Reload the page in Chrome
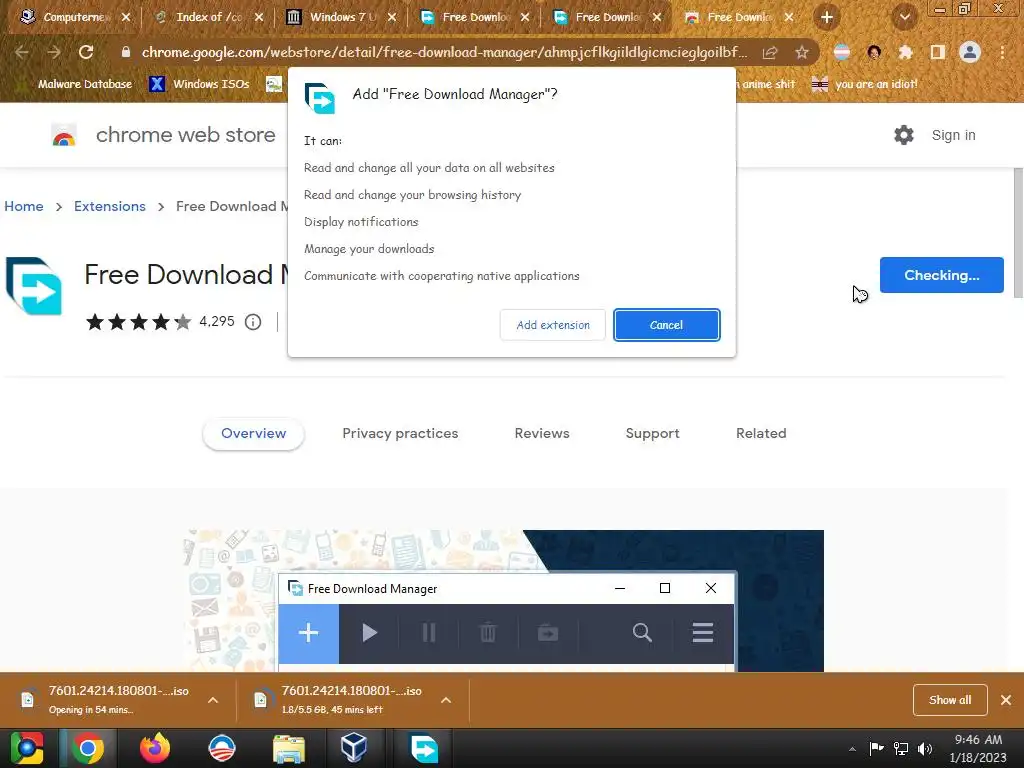Viewport: 1024px width, 768px height. point(86,52)
